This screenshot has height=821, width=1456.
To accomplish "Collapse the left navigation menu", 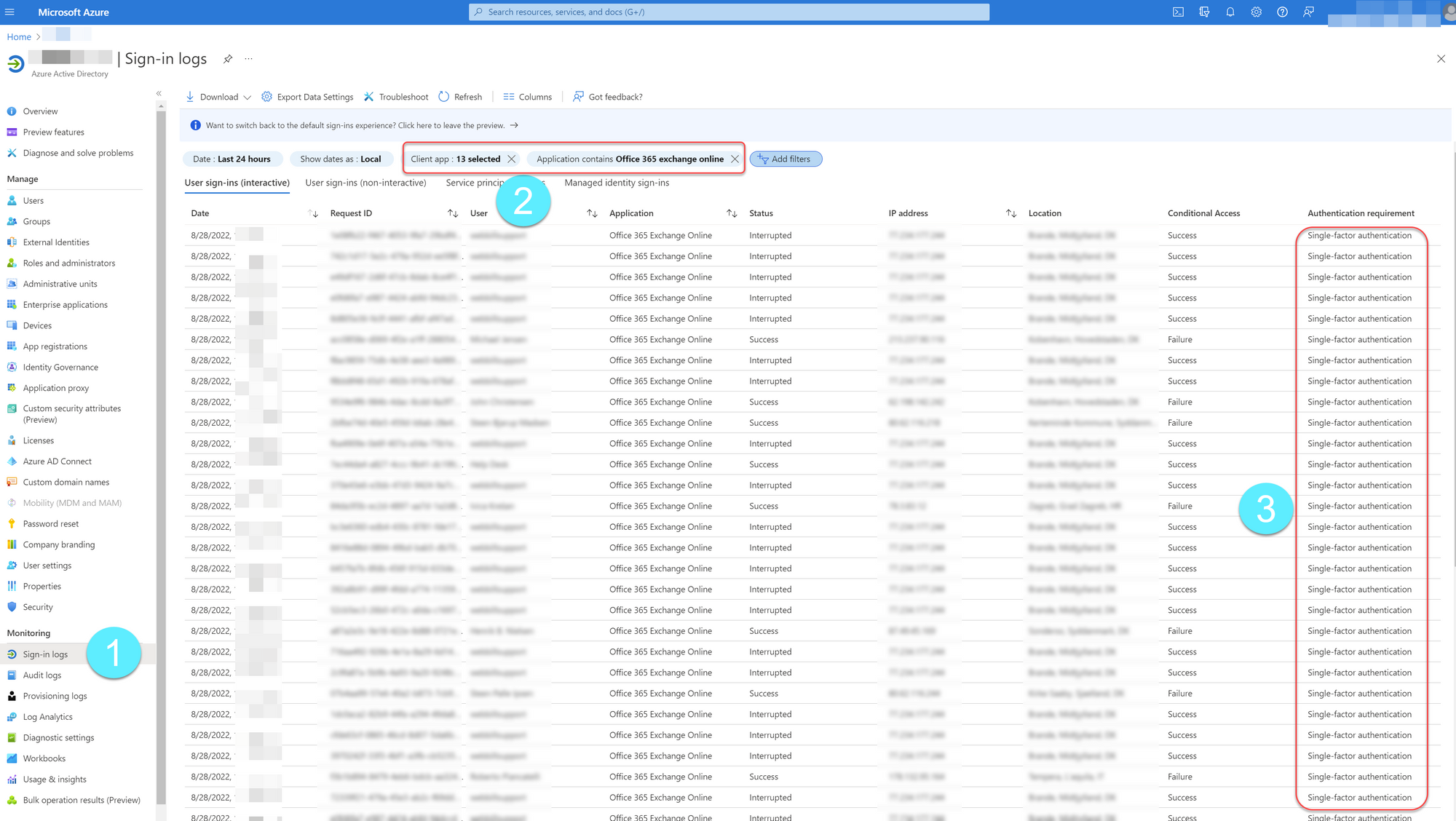I will (x=159, y=93).
